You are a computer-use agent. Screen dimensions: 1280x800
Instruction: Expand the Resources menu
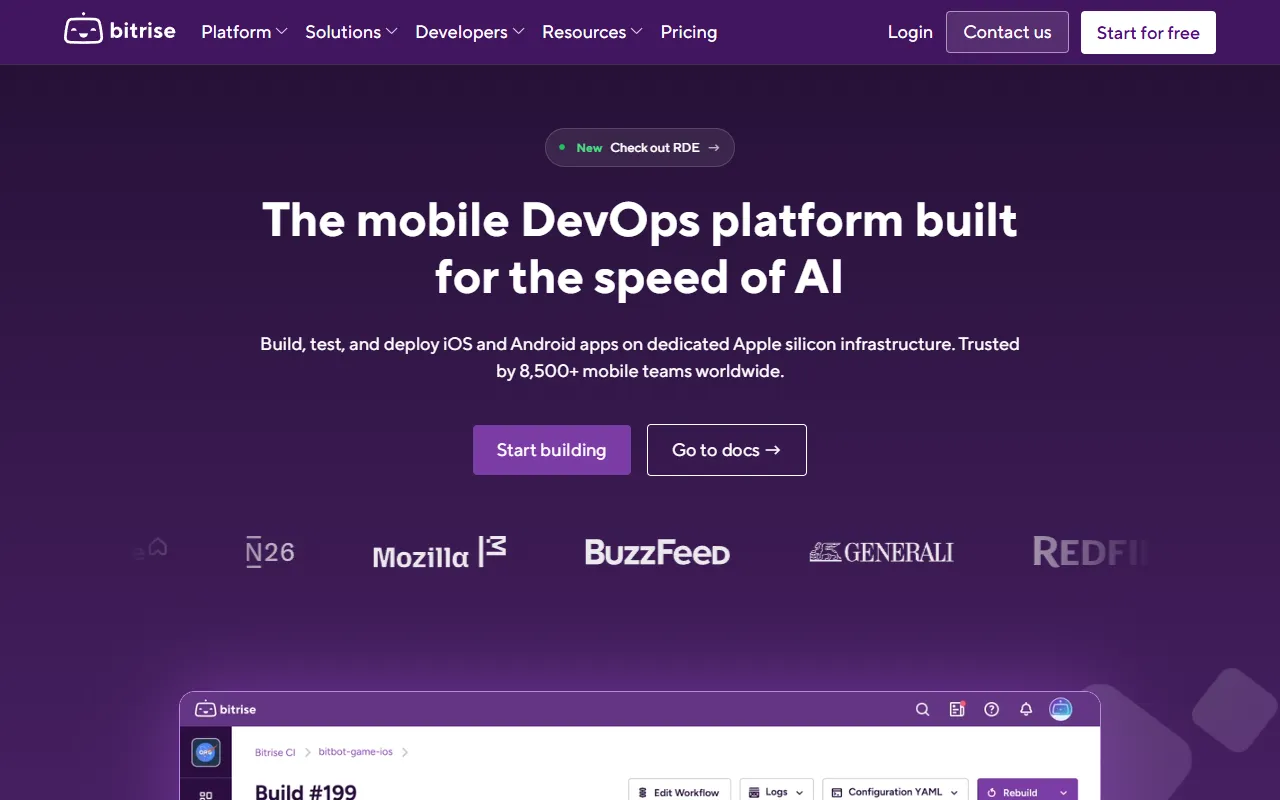(592, 32)
